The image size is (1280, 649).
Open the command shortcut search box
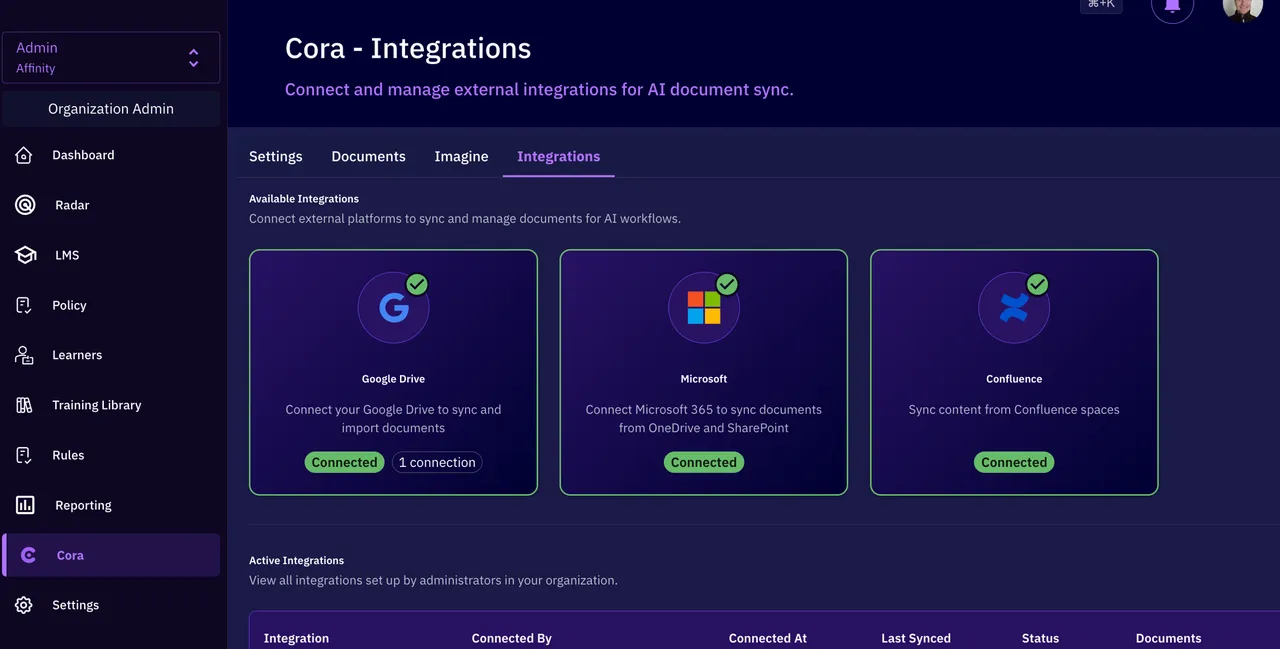[x=1101, y=5]
